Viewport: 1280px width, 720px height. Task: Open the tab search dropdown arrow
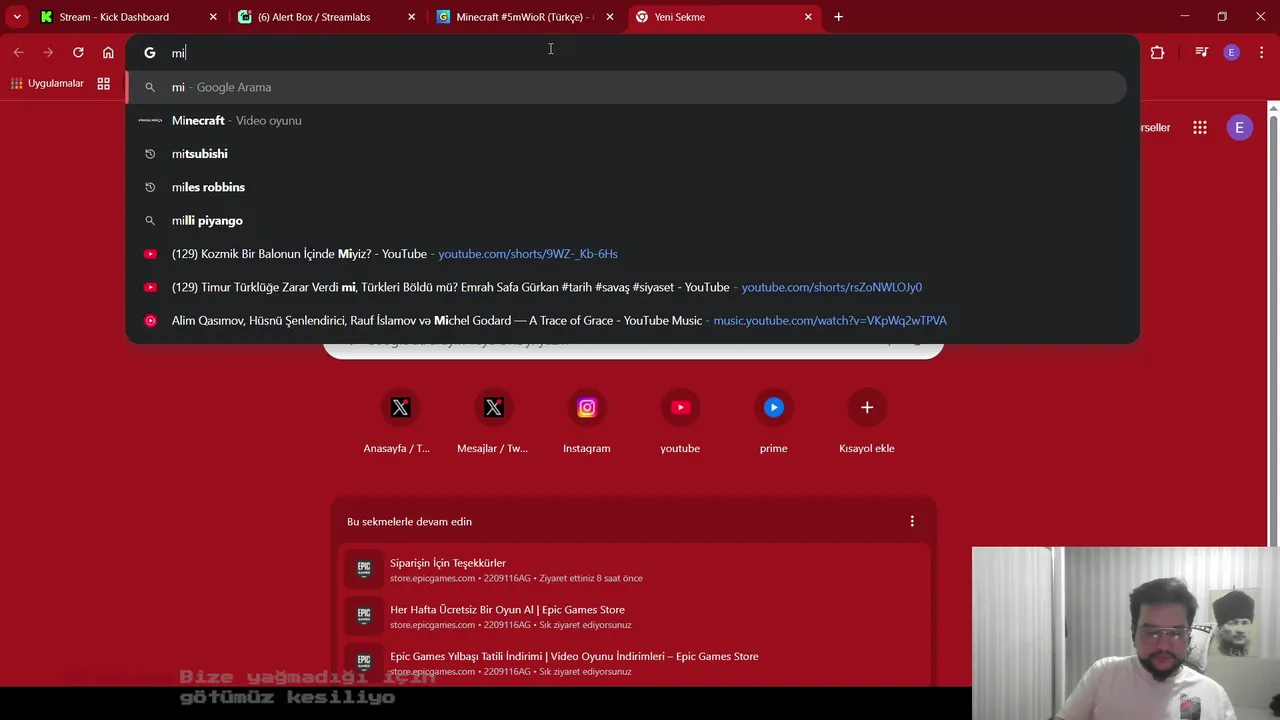17,17
